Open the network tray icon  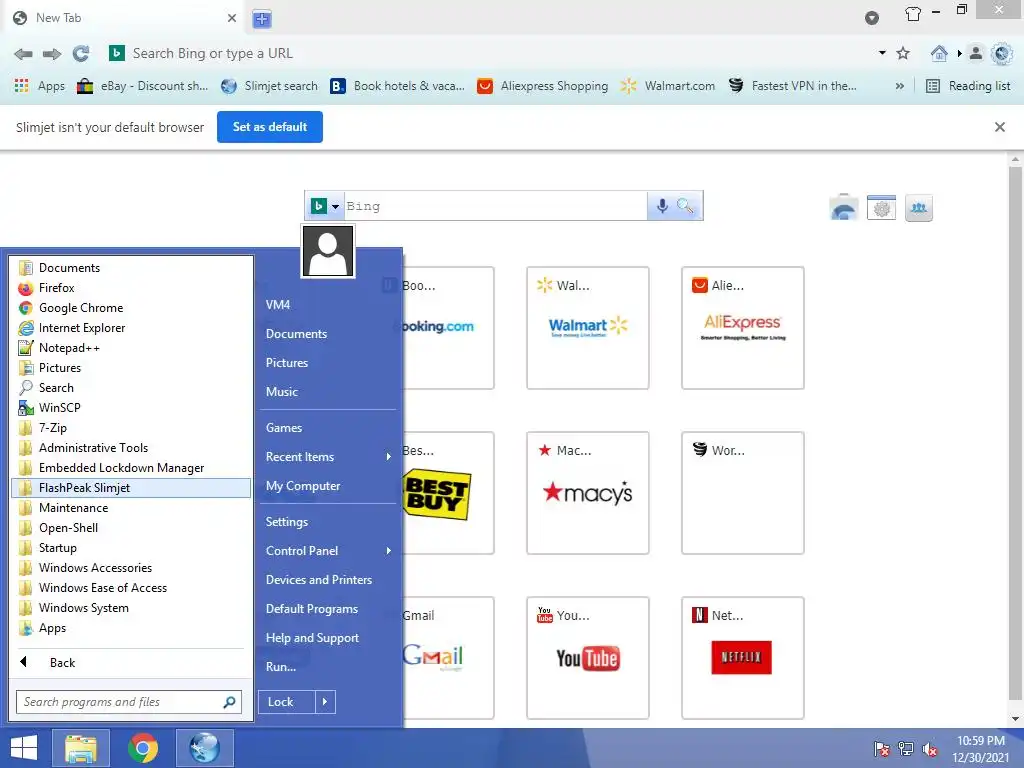point(906,750)
